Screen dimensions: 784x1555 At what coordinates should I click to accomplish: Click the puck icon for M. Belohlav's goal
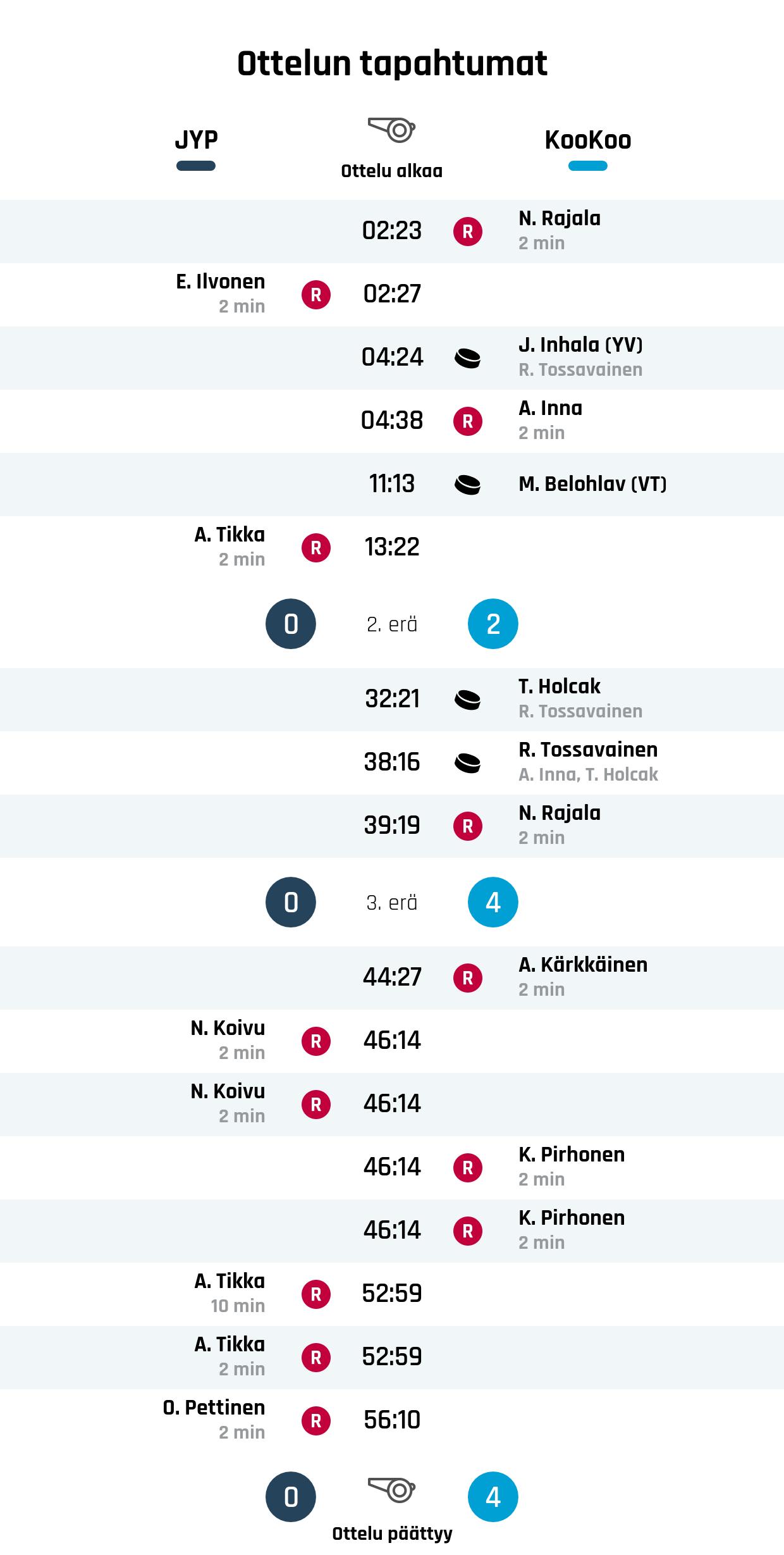[x=468, y=485]
